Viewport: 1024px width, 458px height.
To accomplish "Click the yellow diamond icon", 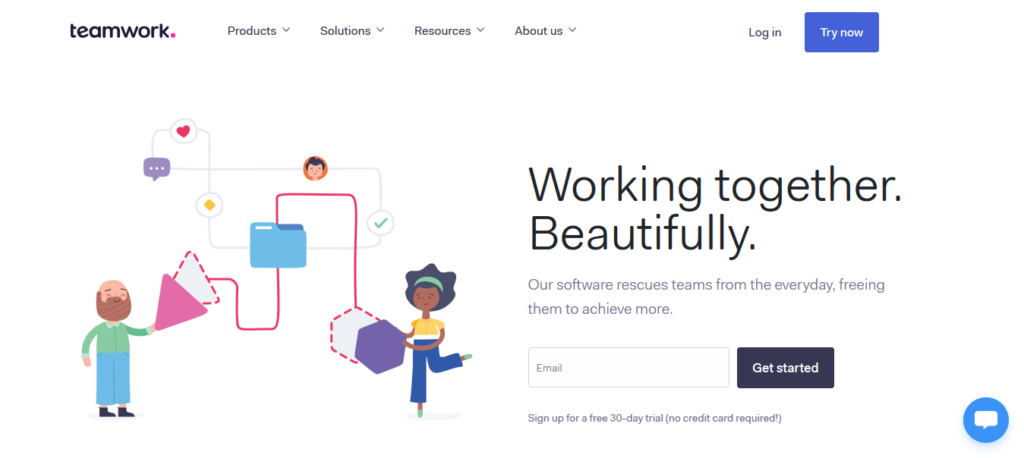I will tap(209, 205).
